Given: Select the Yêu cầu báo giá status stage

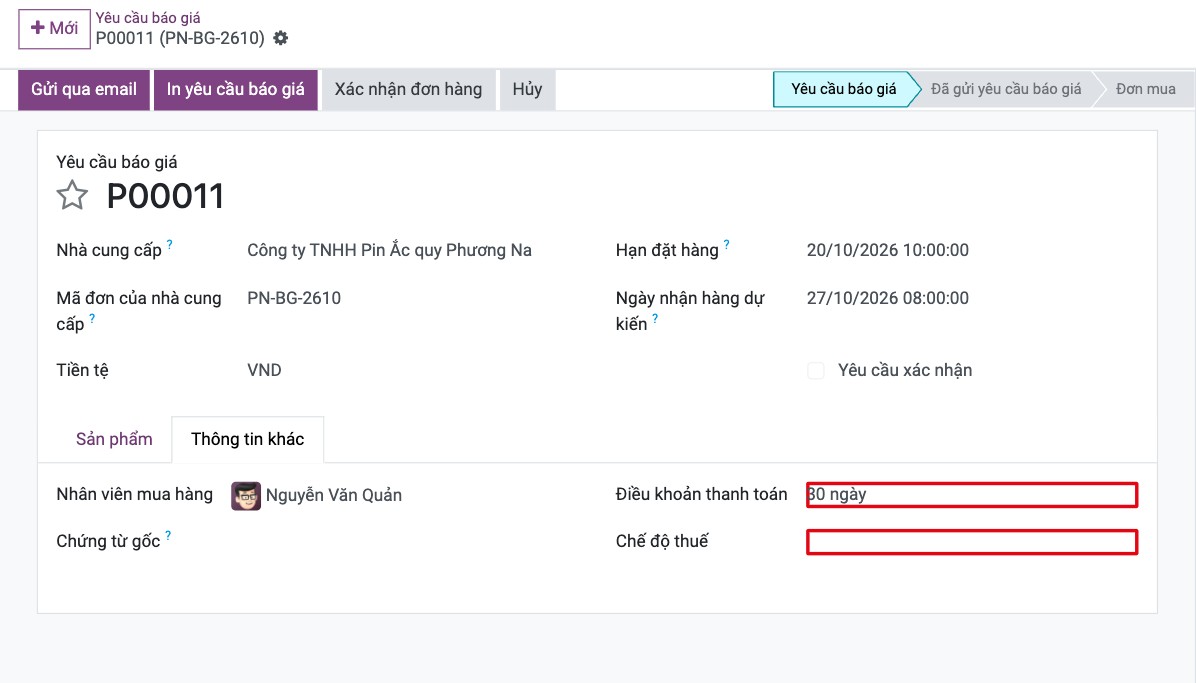Looking at the screenshot, I should click(x=843, y=89).
